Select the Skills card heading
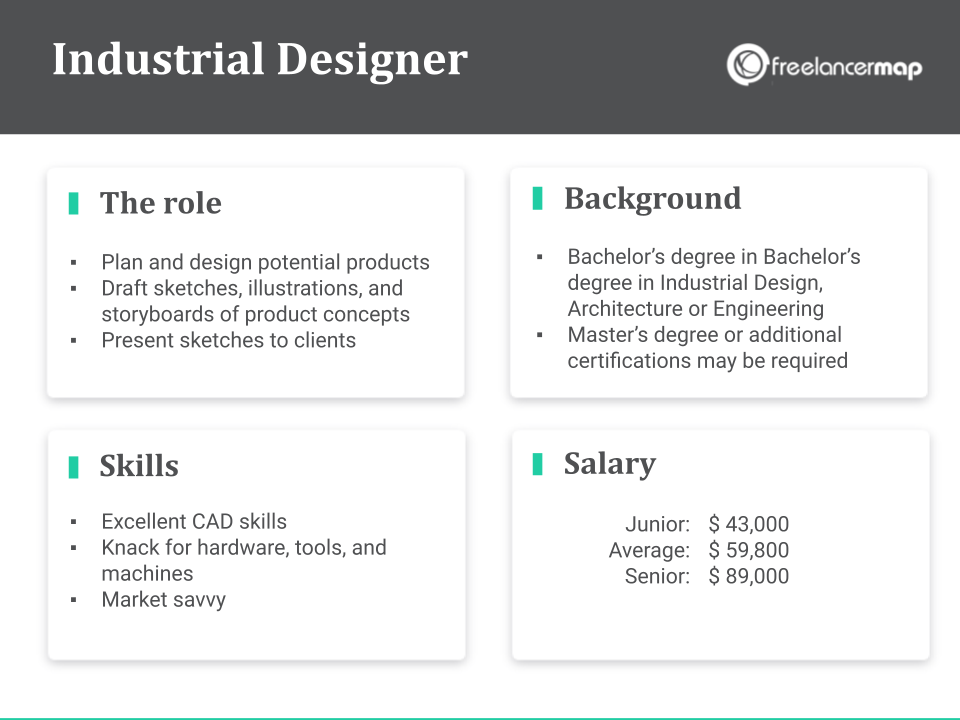Image resolution: width=960 pixels, height=720 pixels. click(139, 466)
